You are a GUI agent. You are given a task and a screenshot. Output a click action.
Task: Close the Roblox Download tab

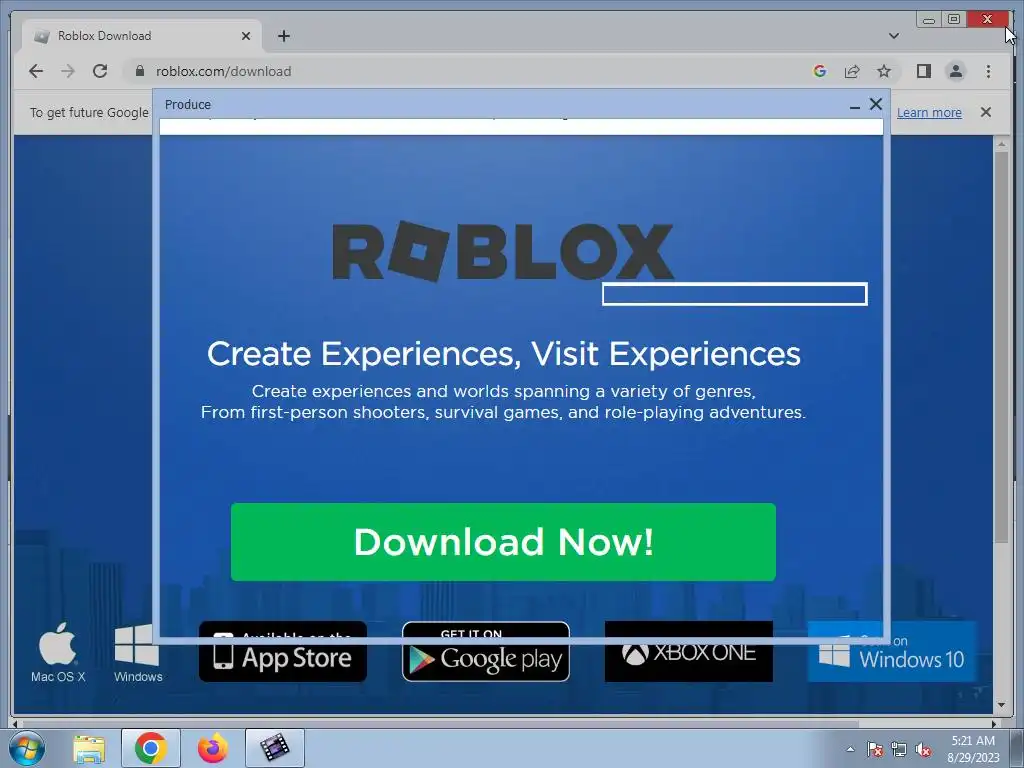tap(246, 36)
